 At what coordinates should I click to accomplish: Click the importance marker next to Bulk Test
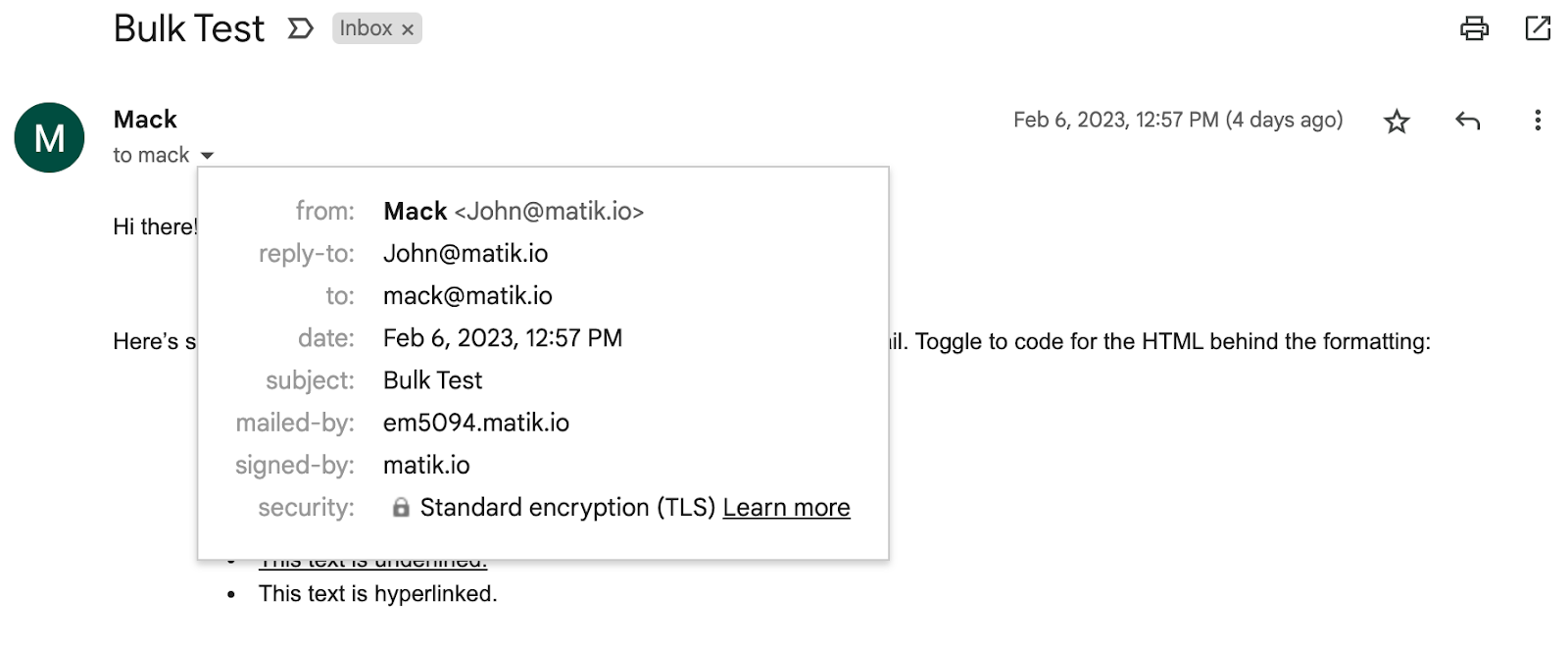(301, 28)
